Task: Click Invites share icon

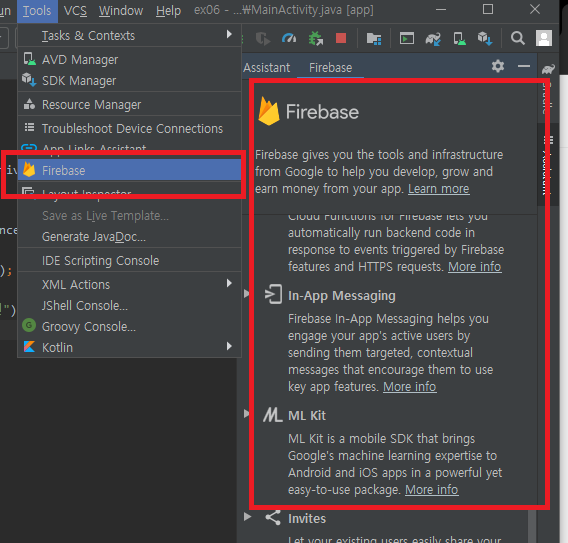Action: tap(273, 518)
